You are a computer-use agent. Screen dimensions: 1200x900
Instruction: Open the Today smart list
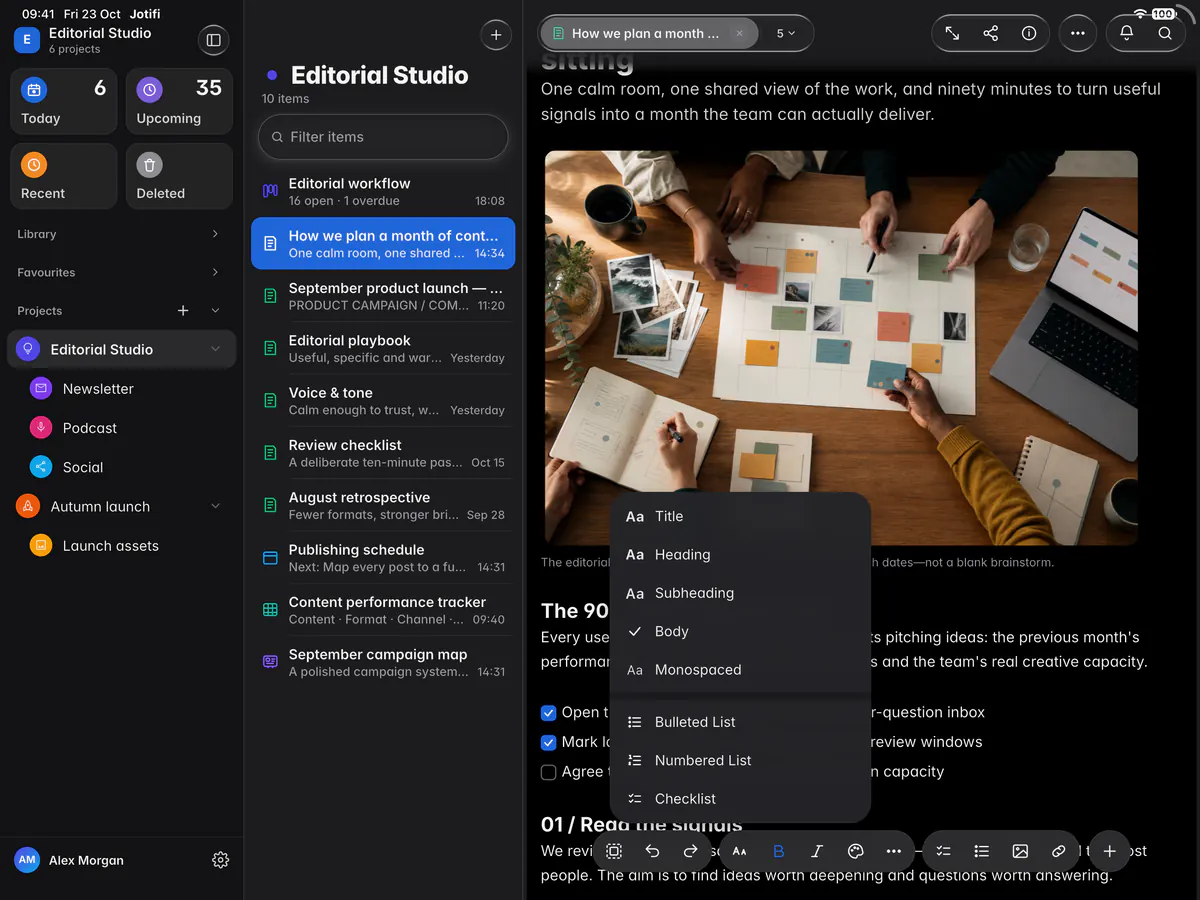coord(63,101)
